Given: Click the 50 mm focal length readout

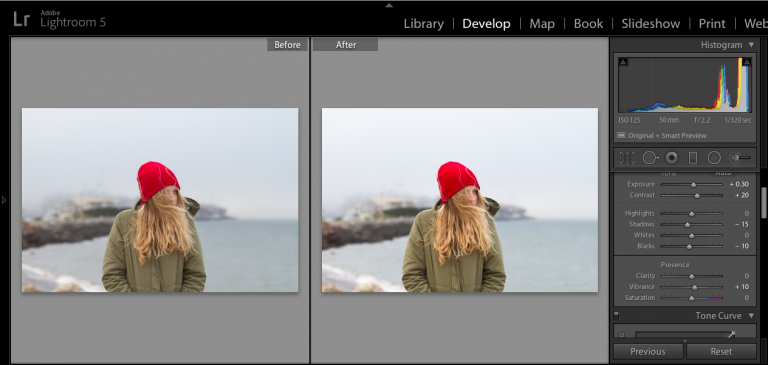Looking at the screenshot, I should pos(669,120).
